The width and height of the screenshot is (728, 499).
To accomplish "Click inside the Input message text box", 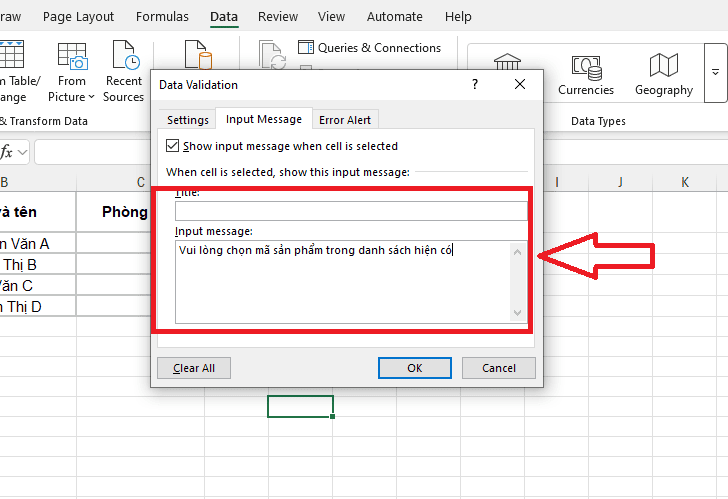I will tap(343, 282).
